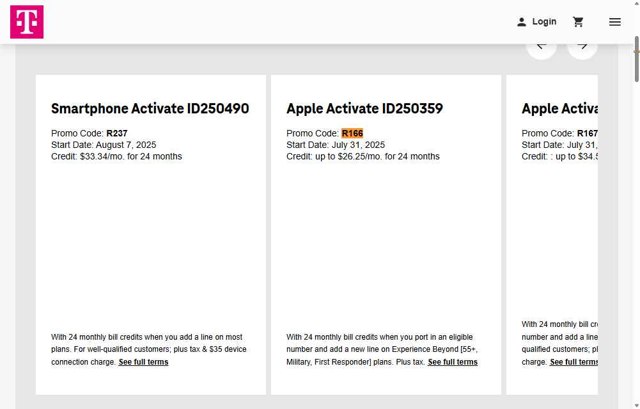Click Start Date July 31, 2025 in ID250359 card
The height and width of the screenshot is (409, 640).
[x=336, y=145]
